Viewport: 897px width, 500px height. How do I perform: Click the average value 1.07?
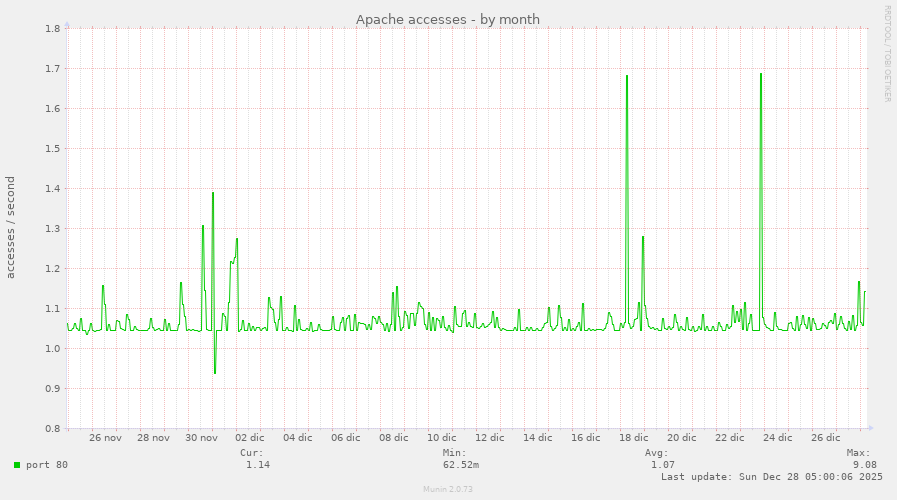click(662, 465)
